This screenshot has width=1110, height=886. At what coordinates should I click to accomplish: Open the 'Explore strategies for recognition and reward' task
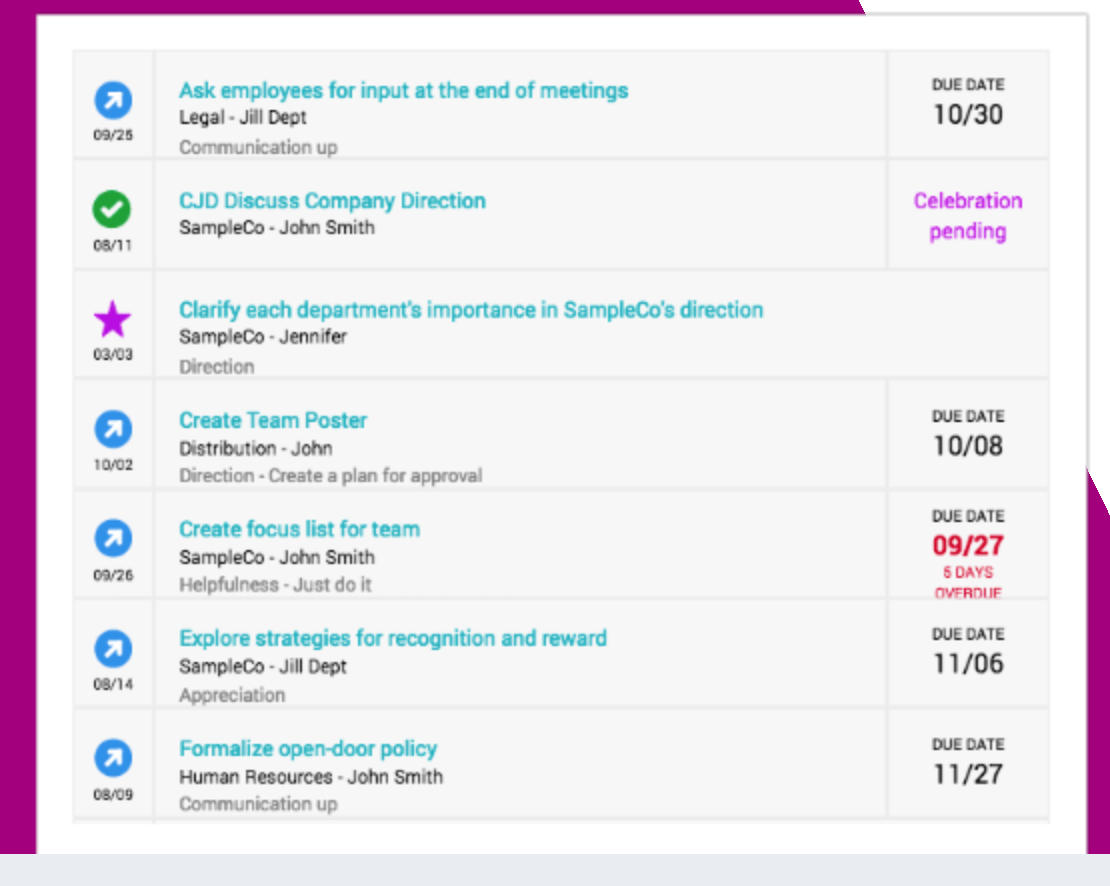point(394,637)
